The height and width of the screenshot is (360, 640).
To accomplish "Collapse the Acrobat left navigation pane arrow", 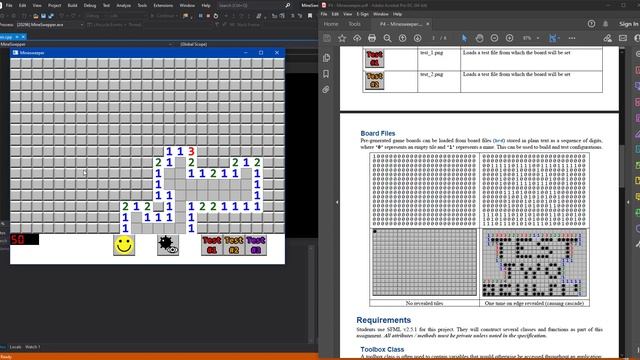I will tap(337, 202).
